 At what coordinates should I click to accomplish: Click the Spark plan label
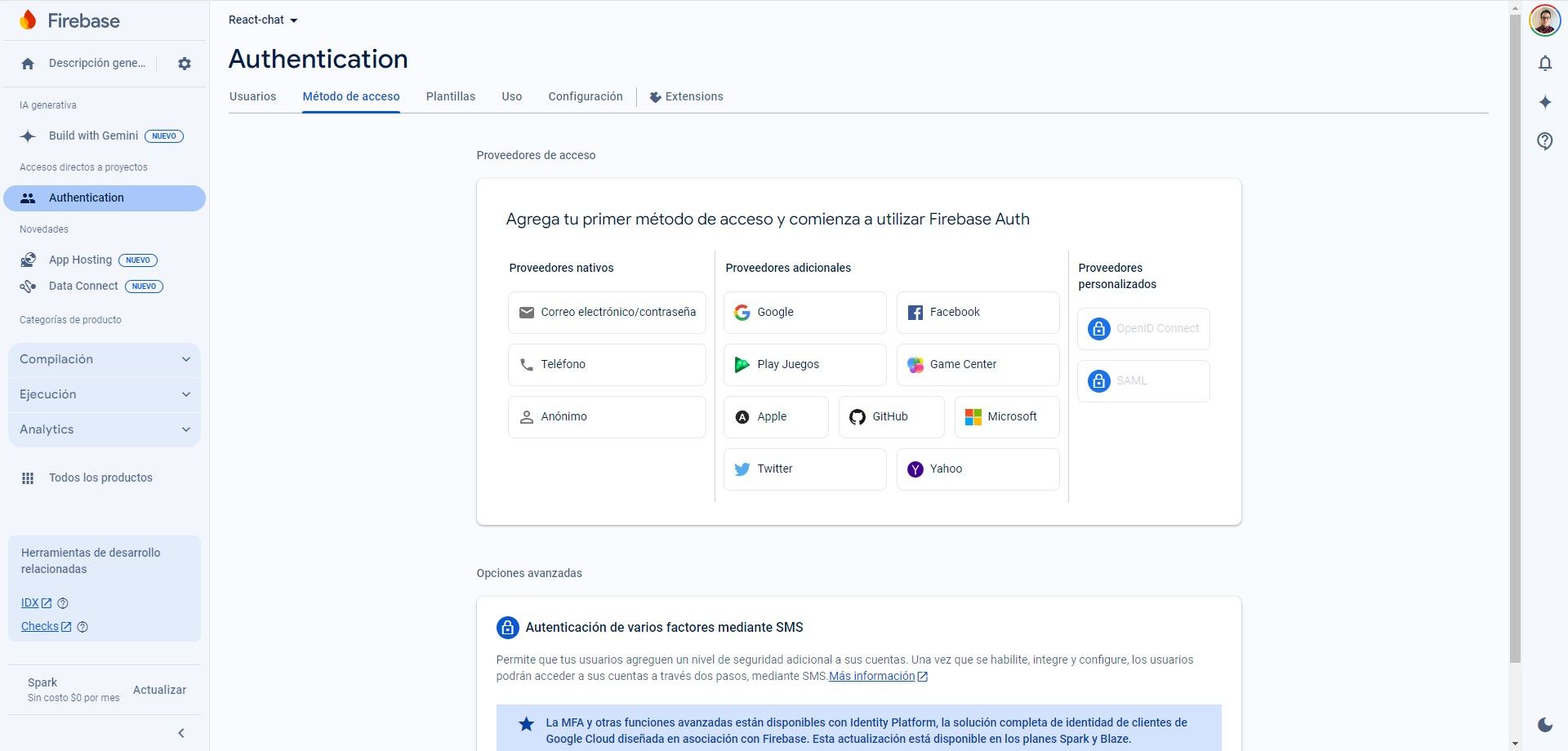(x=42, y=682)
